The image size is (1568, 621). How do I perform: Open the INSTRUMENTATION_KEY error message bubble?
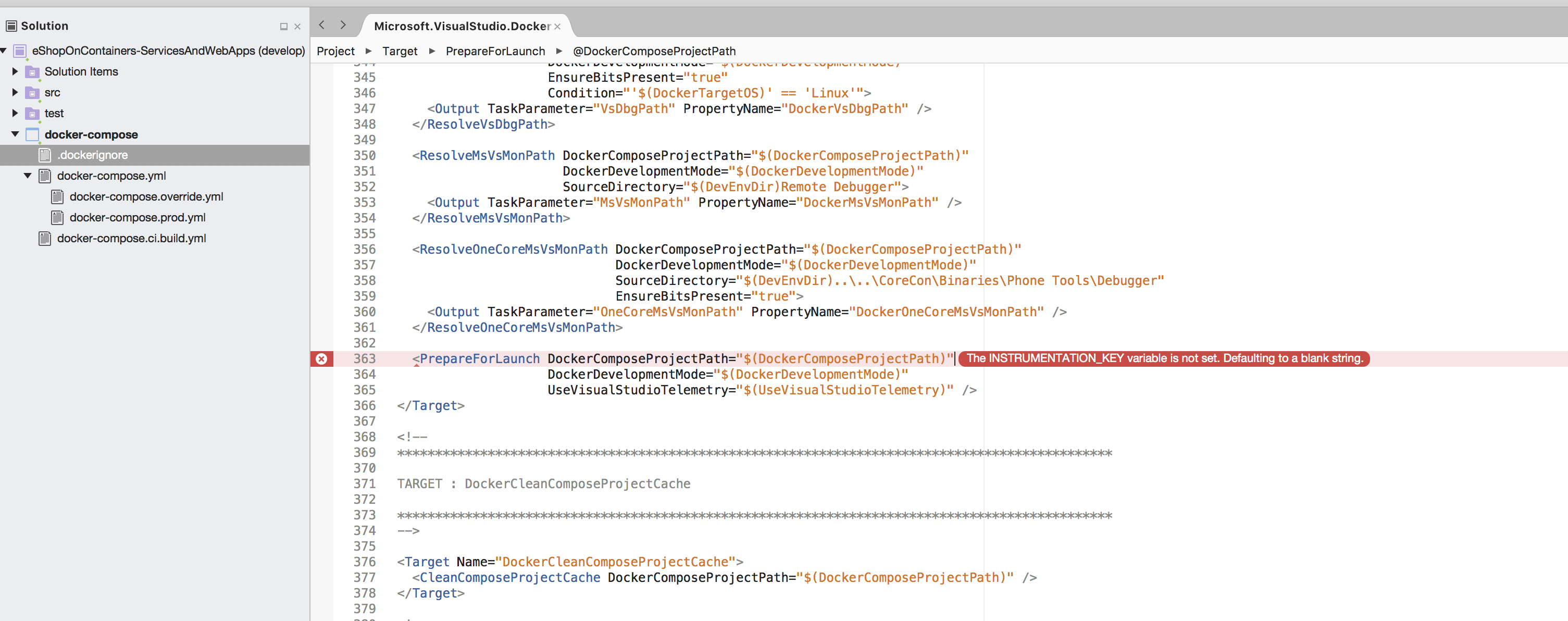click(1164, 358)
